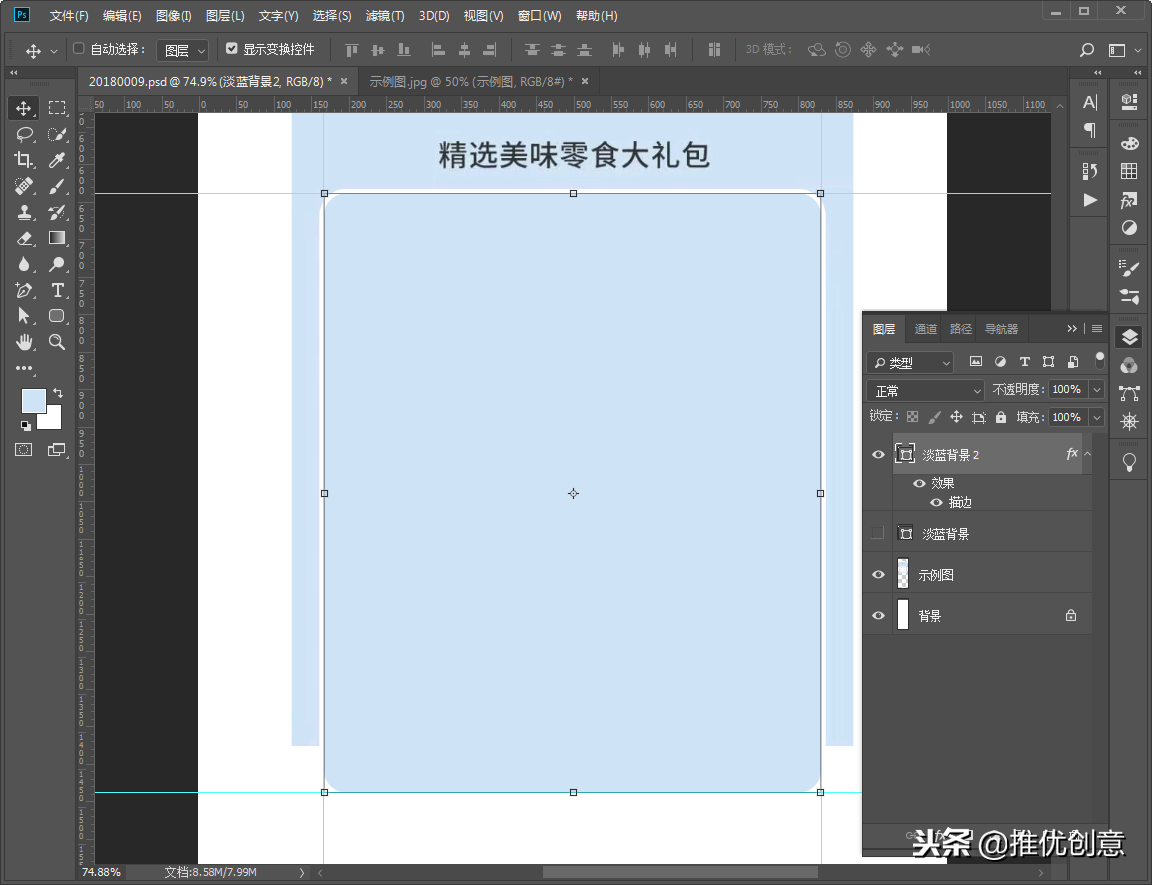
Task: Select the Zoom tool
Action: (x=57, y=342)
